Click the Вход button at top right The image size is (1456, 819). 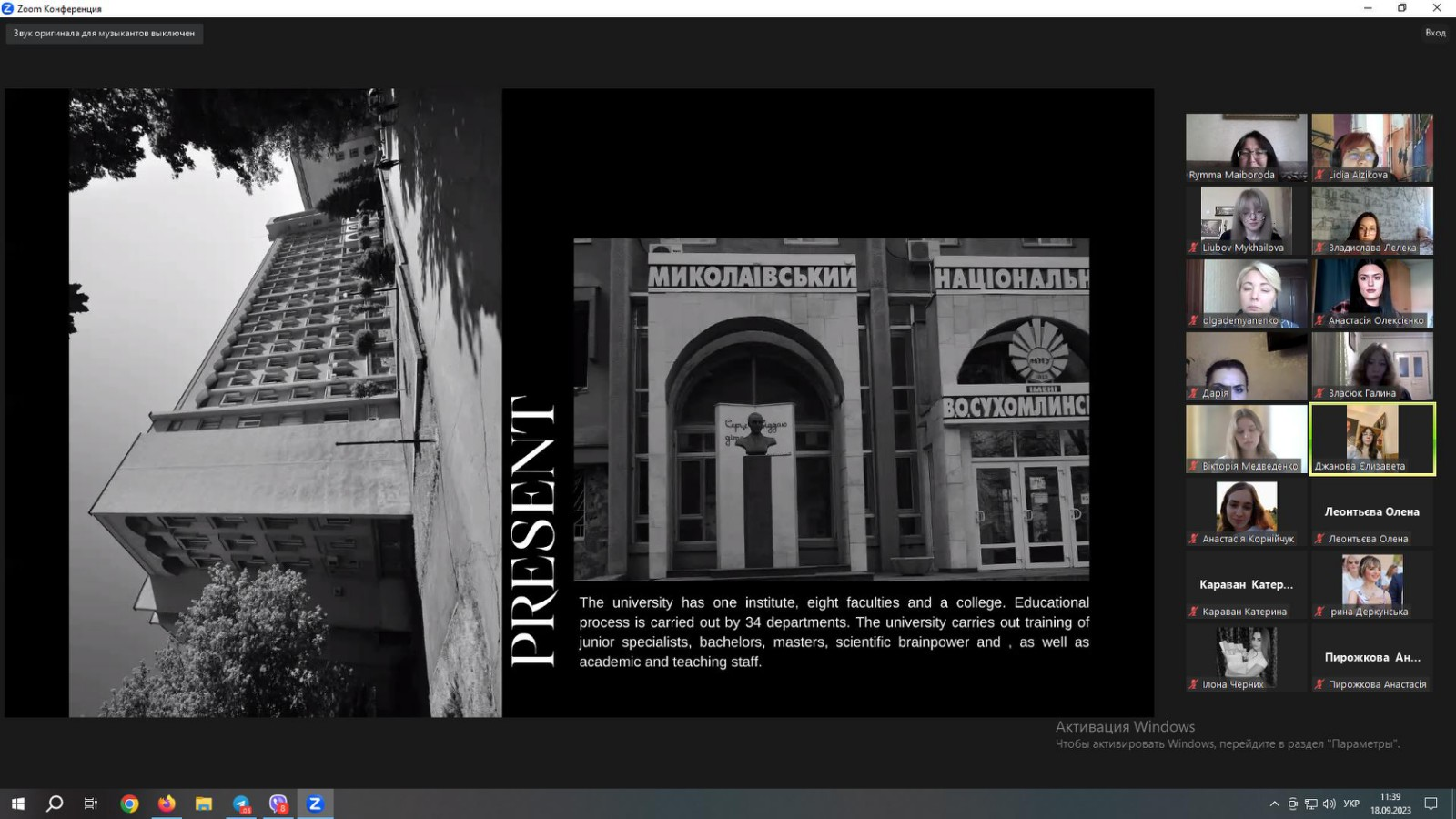tap(1435, 33)
